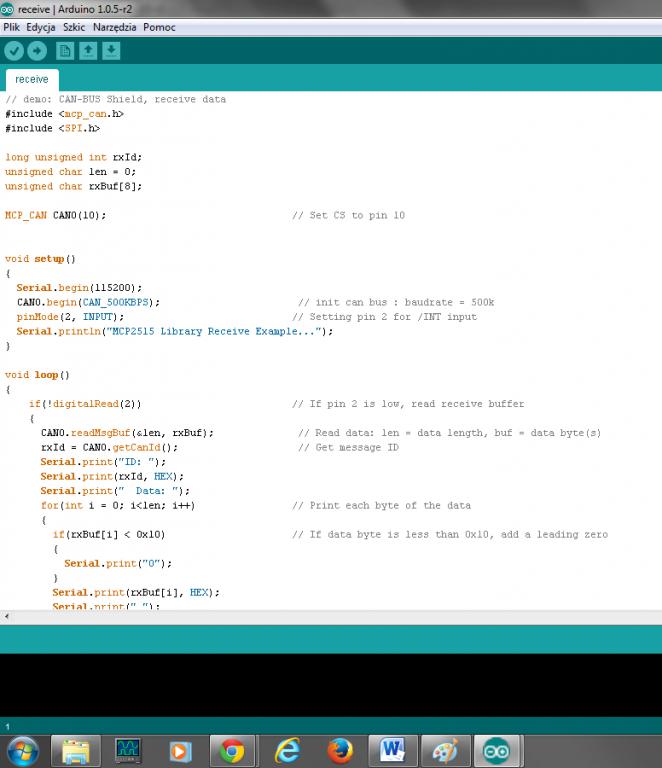This screenshot has width=662, height=768.
Task: Click the '// Set CS to pin 10' comment
Action: point(349,216)
